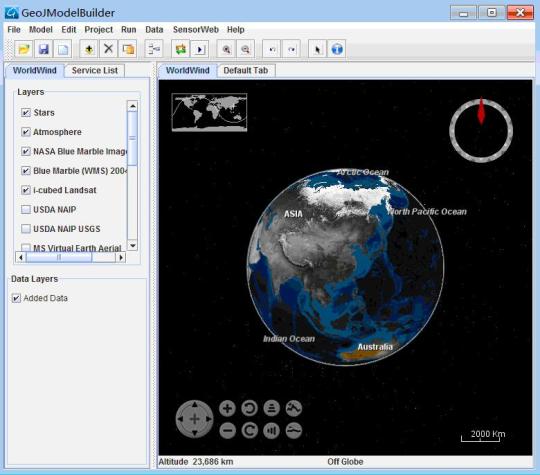540x475 pixels.
Task: Disable the i-cubed Landsat layer
Action: pyautogui.click(x=26, y=190)
